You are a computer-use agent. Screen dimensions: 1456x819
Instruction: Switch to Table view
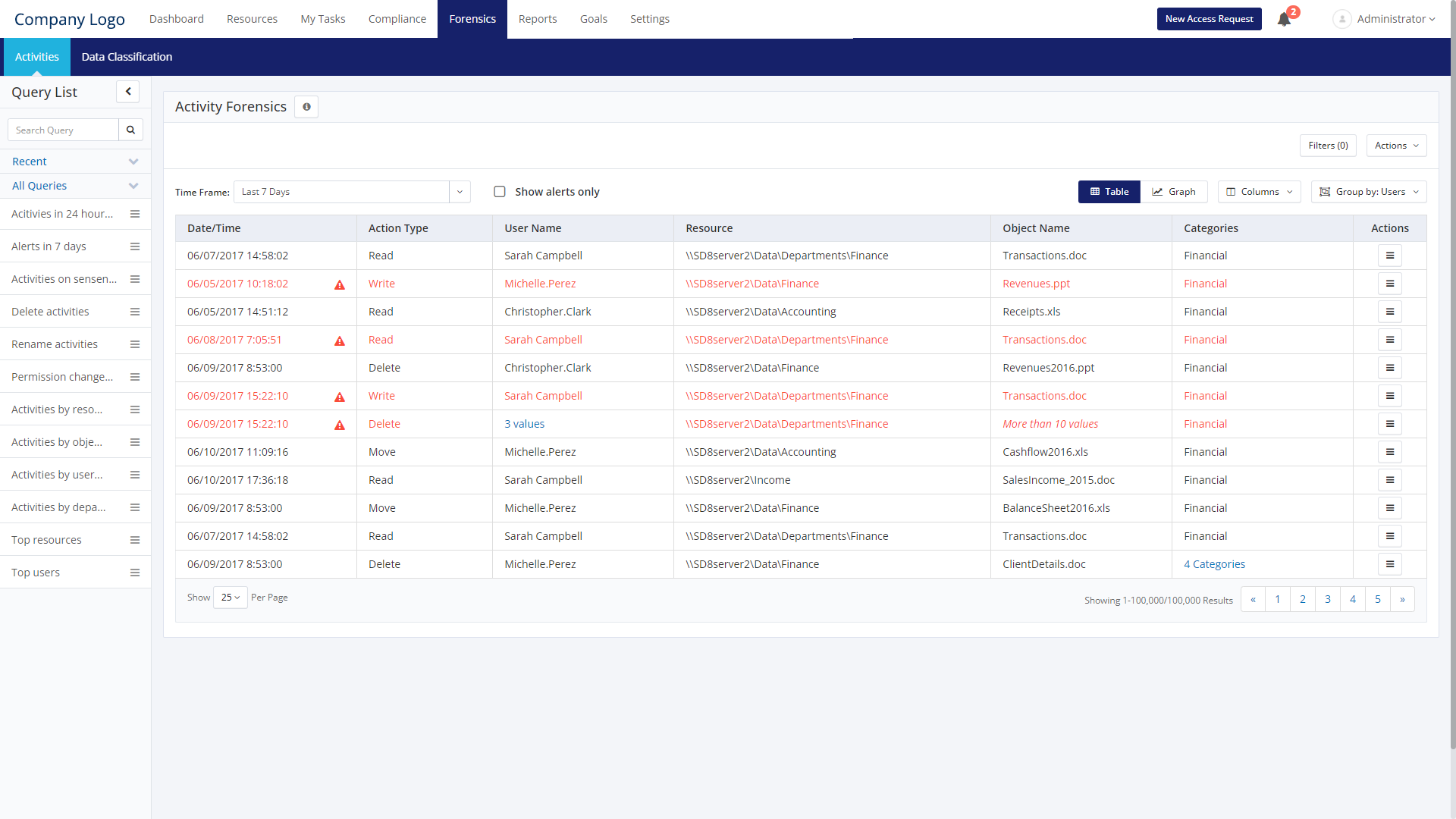coord(1109,192)
